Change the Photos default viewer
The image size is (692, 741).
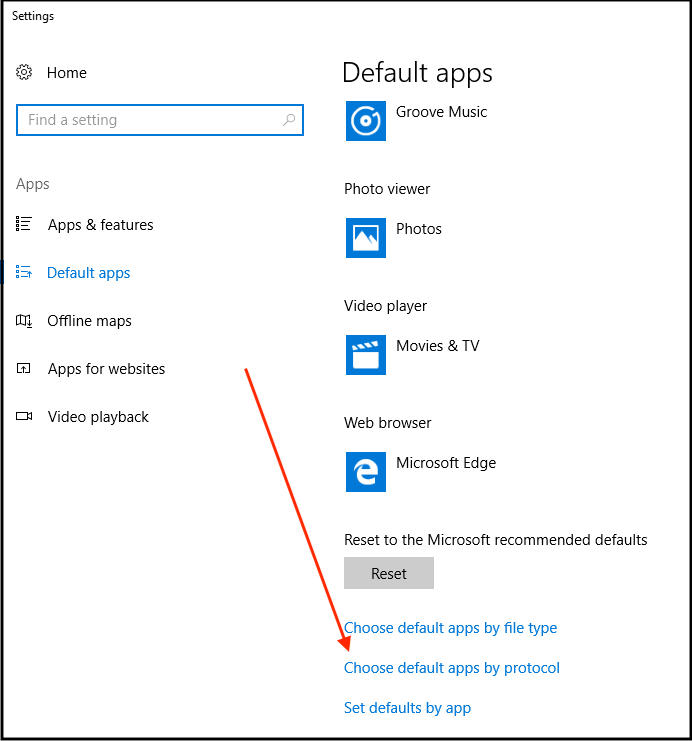[x=419, y=229]
